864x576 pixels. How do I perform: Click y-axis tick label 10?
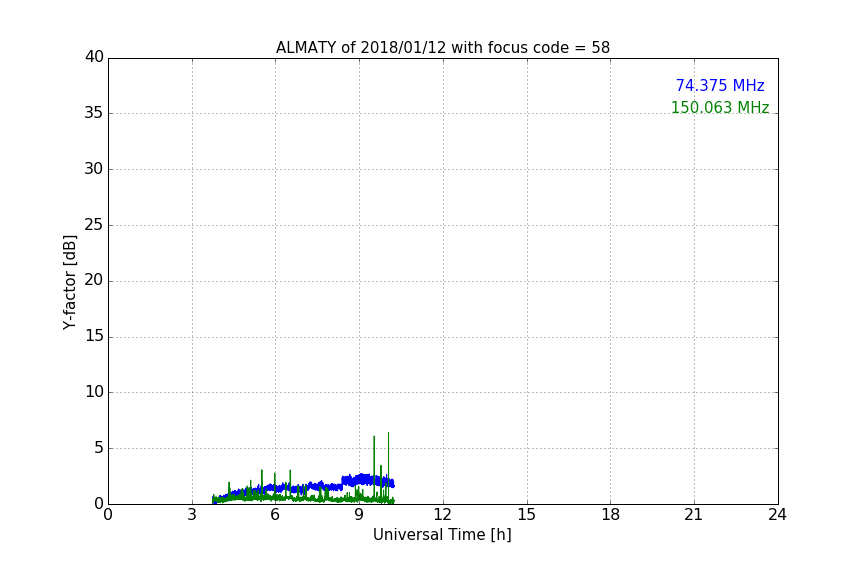(94, 392)
